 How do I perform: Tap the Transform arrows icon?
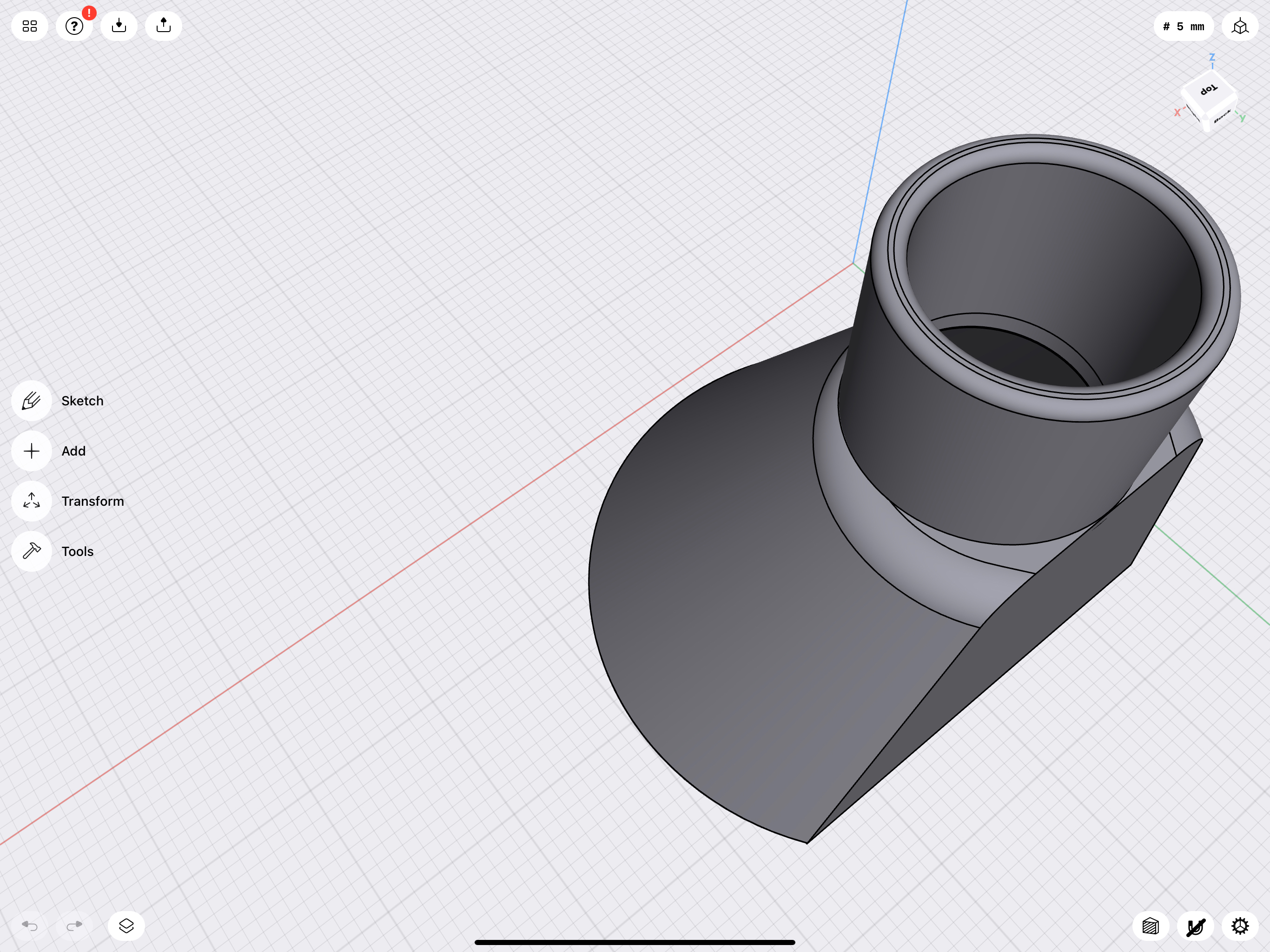pyautogui.click(x=32, y=501)
